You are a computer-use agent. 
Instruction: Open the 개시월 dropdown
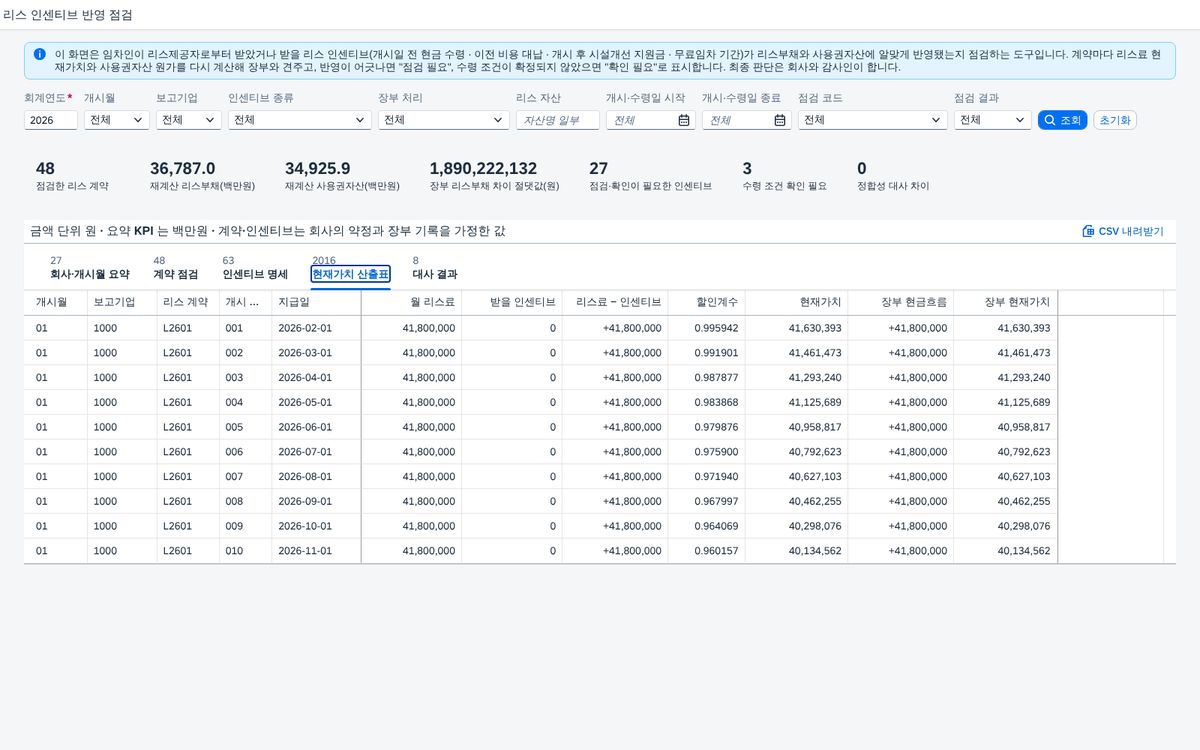pyautogui.click(x=116, y=120)
